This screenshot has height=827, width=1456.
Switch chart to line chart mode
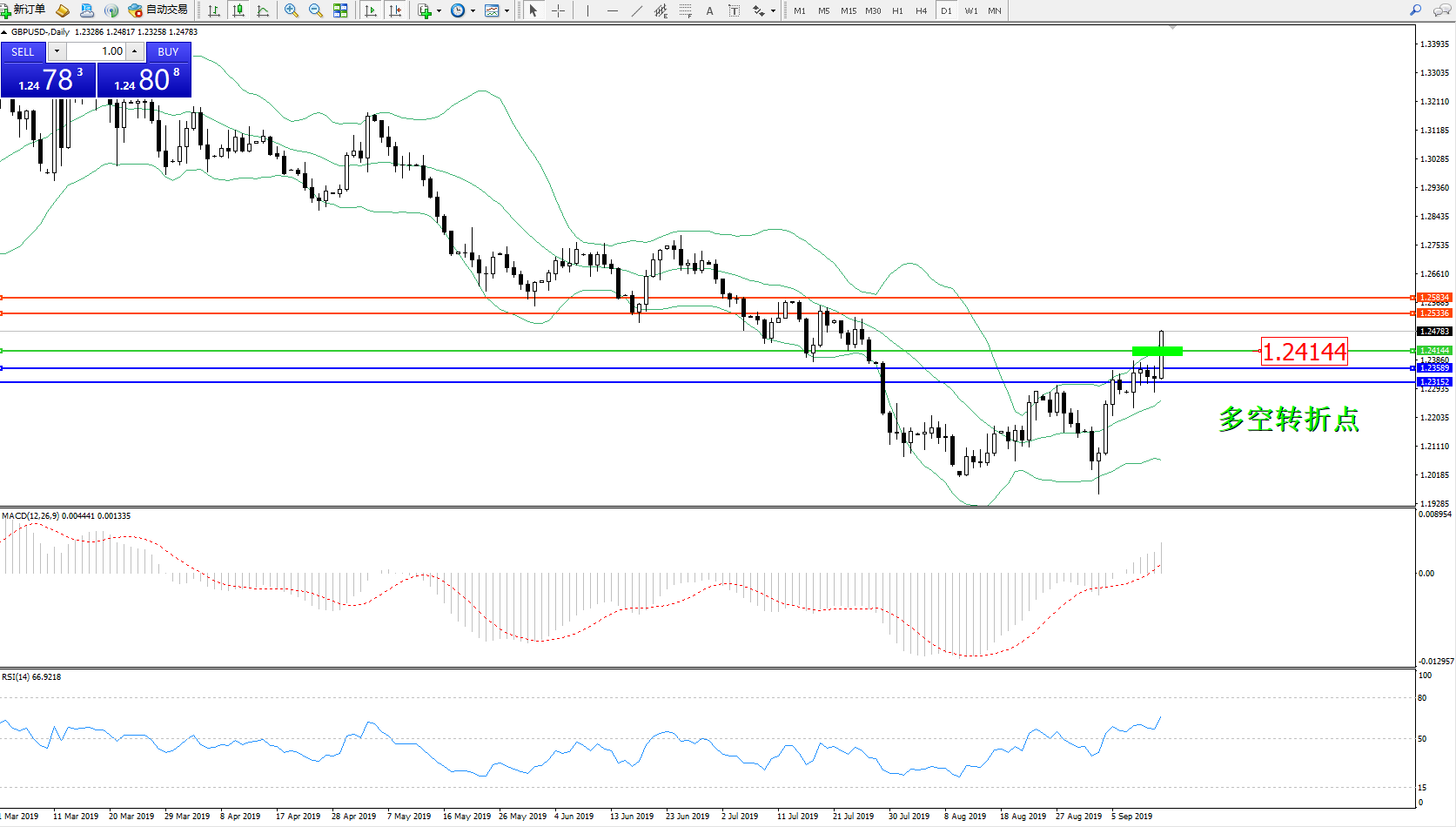click(263, 10)
